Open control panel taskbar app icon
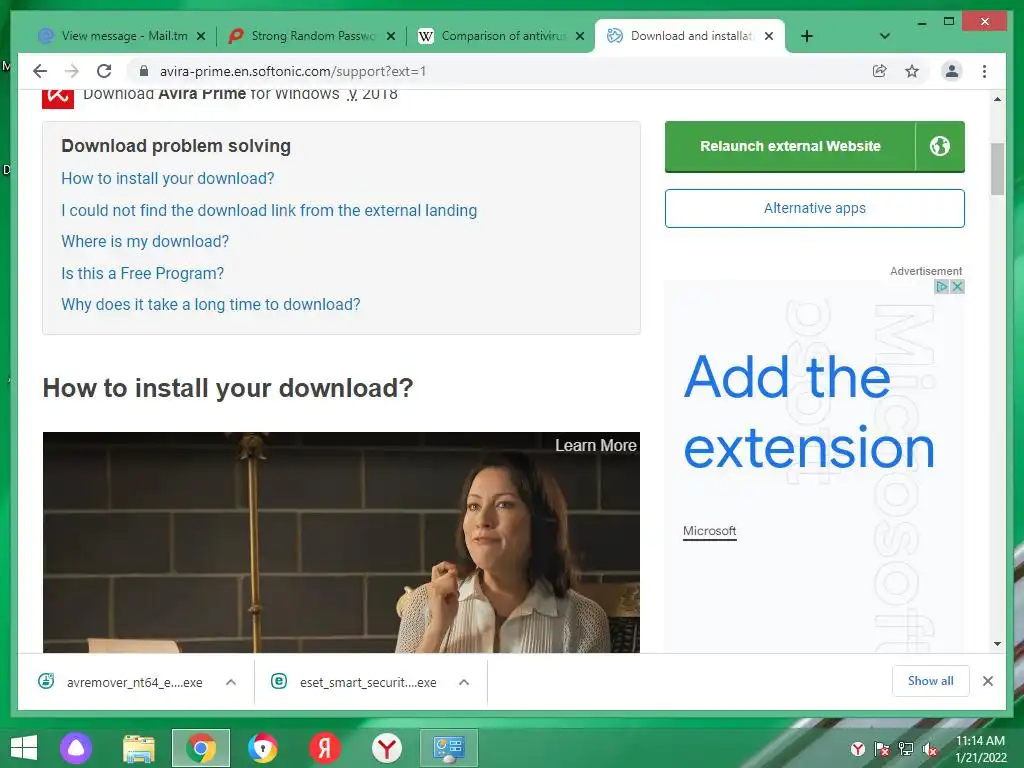The height and width of the screenshot is (768, 1024). (x=449, y=748)
